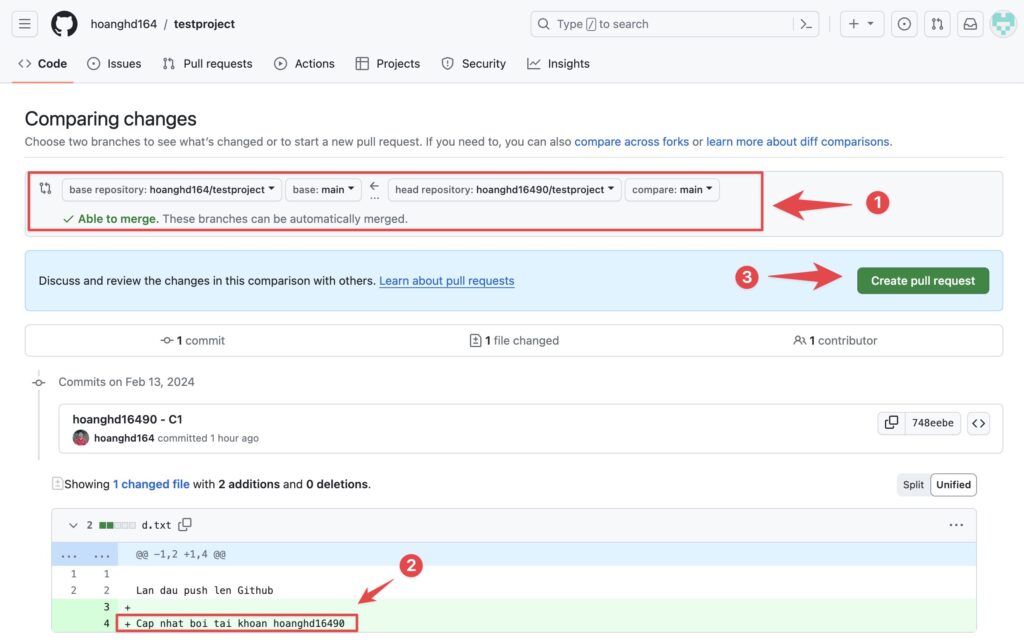Image resolution: width=1024 pixels, height=643 pixels.
Task: Open commit hash 748eebe
Action: point(933,423)
